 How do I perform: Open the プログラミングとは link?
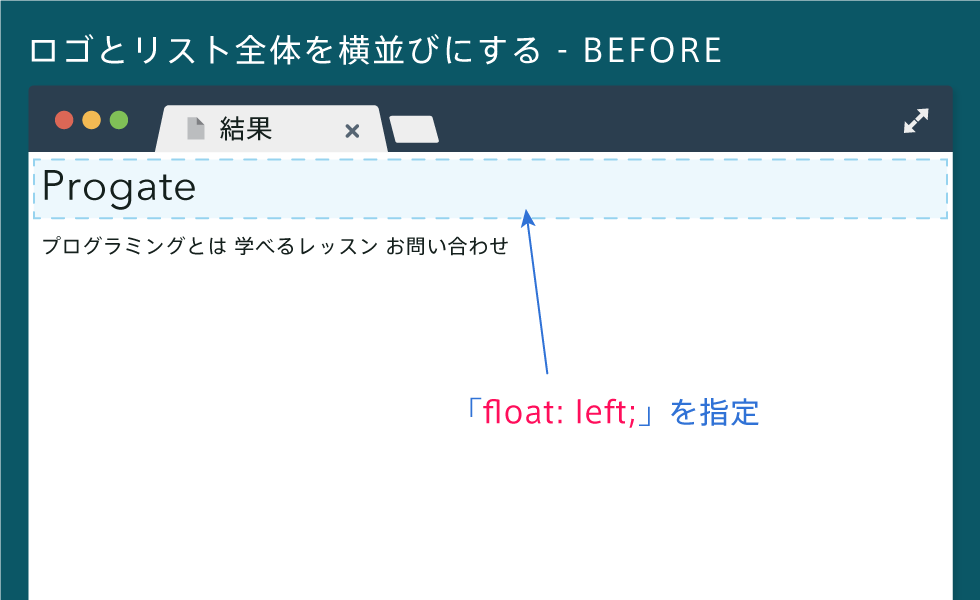tap(134, 246)
